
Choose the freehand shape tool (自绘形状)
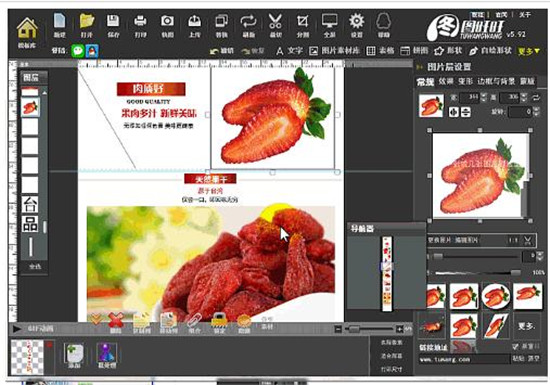click(490, 51)
